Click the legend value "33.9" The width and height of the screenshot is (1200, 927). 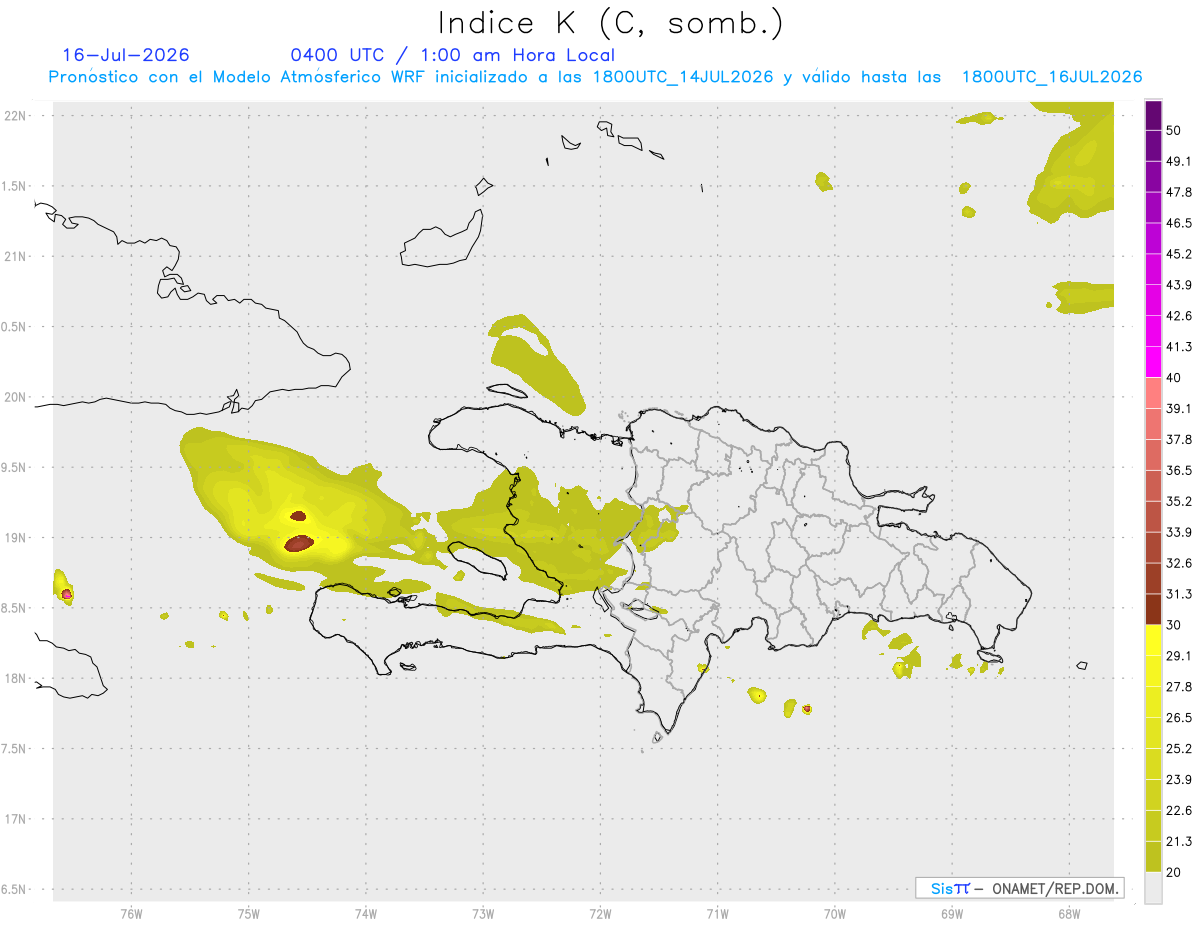[x=1179, y=532]
